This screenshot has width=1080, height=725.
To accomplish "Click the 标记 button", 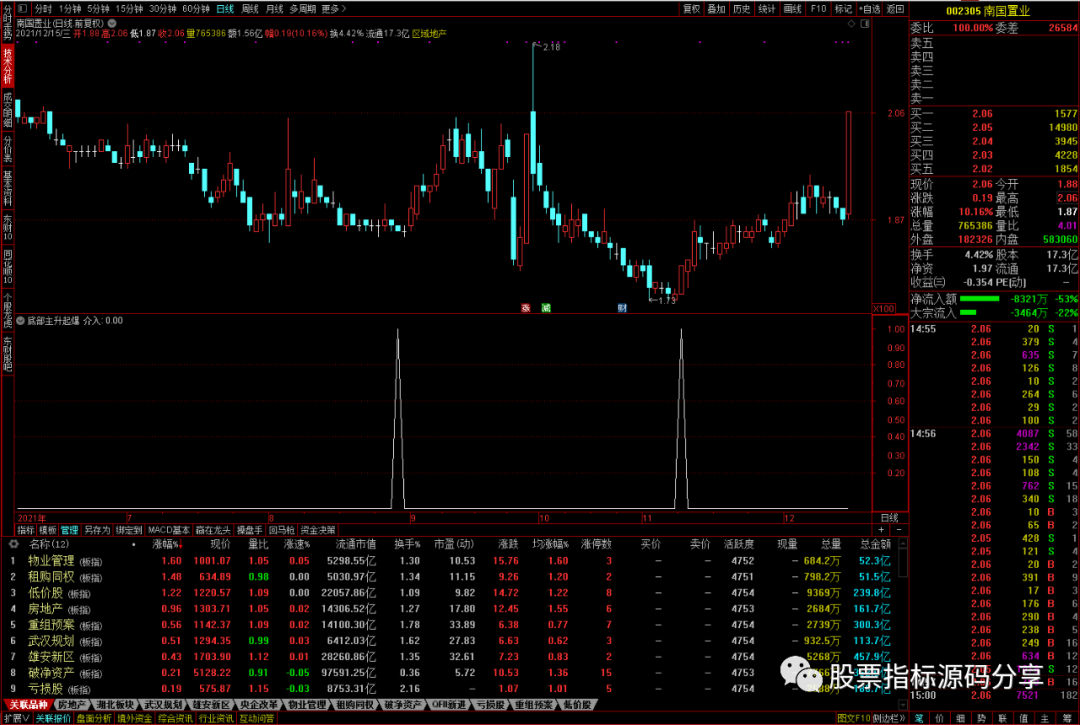I will 843,9.
